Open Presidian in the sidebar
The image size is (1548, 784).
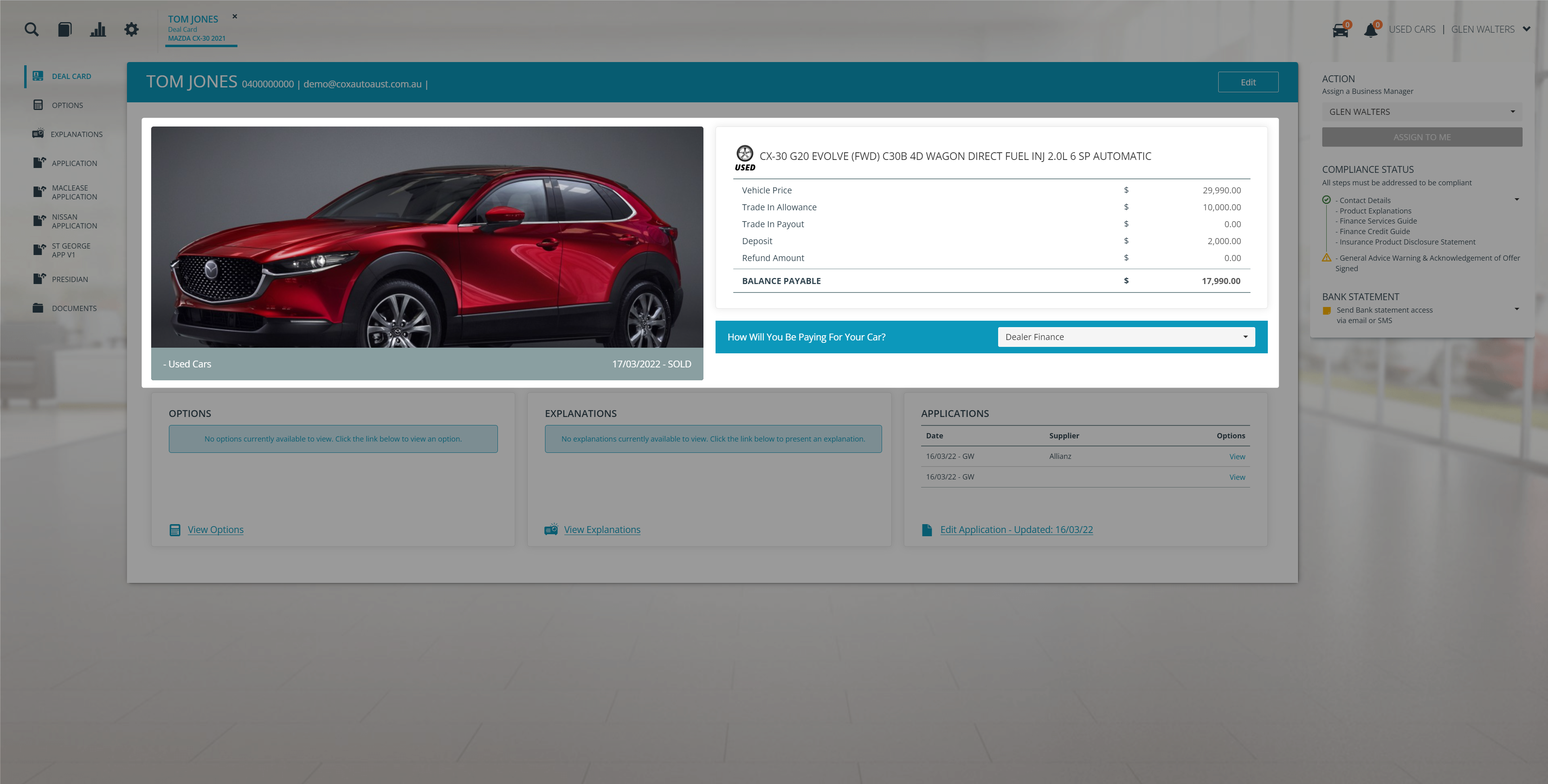(70, 279)
